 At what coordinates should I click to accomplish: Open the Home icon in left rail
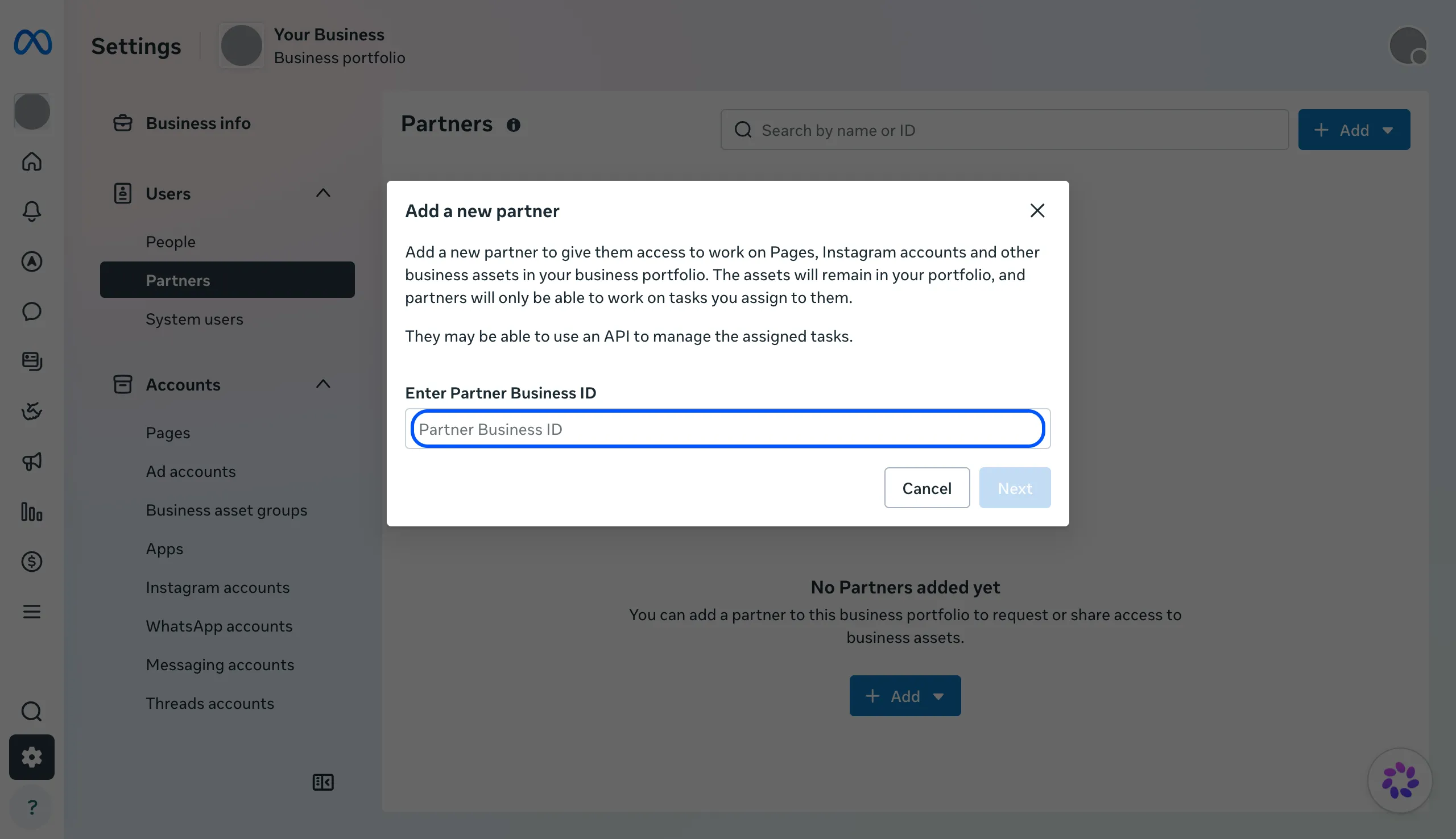coord(32,161)
